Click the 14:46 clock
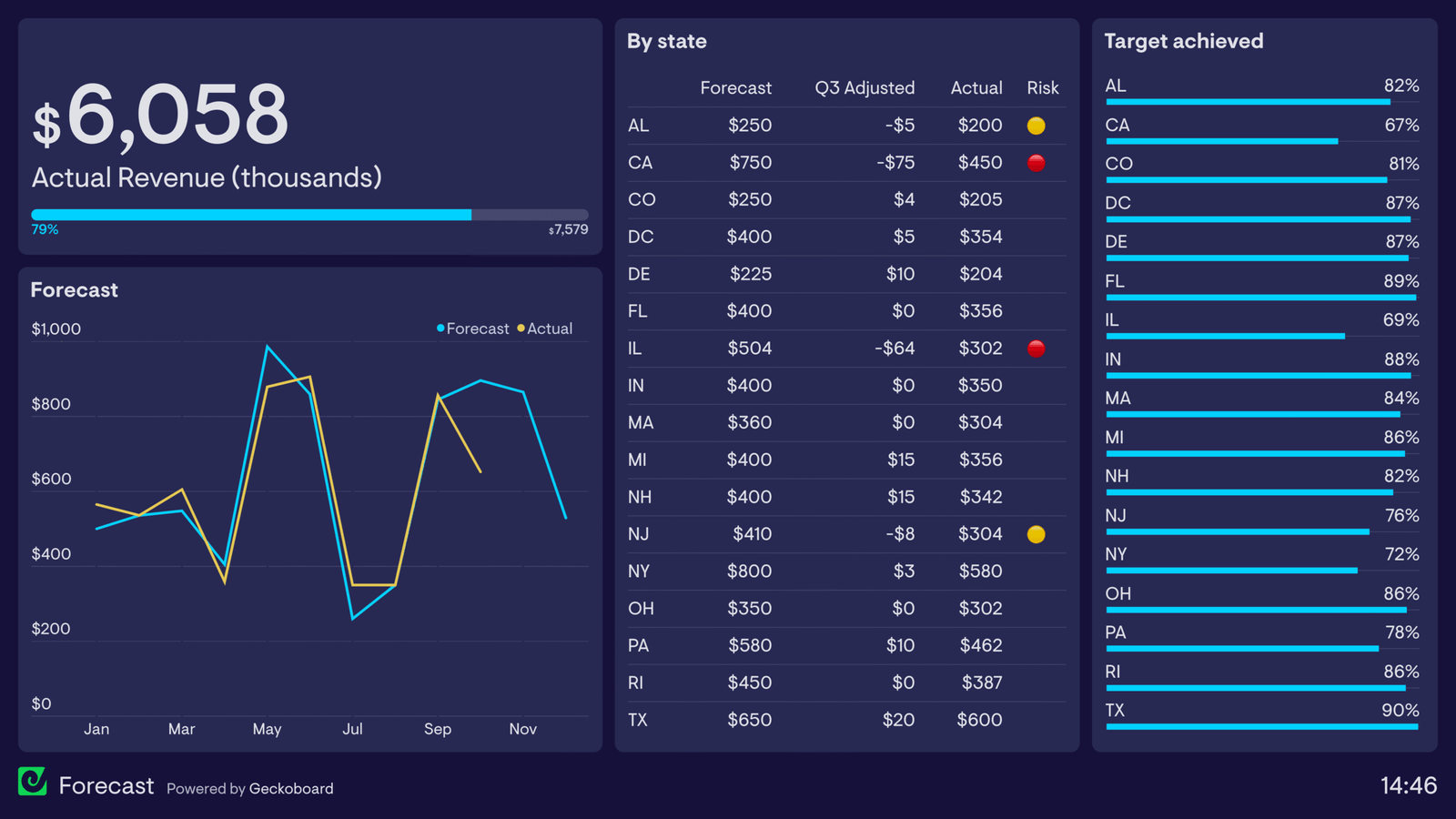 click(x=1409, y=785)
